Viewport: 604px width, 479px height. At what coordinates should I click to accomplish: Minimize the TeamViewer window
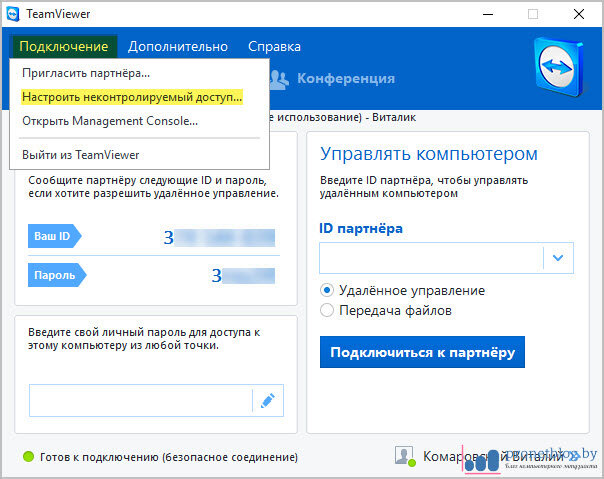(488, 14)
